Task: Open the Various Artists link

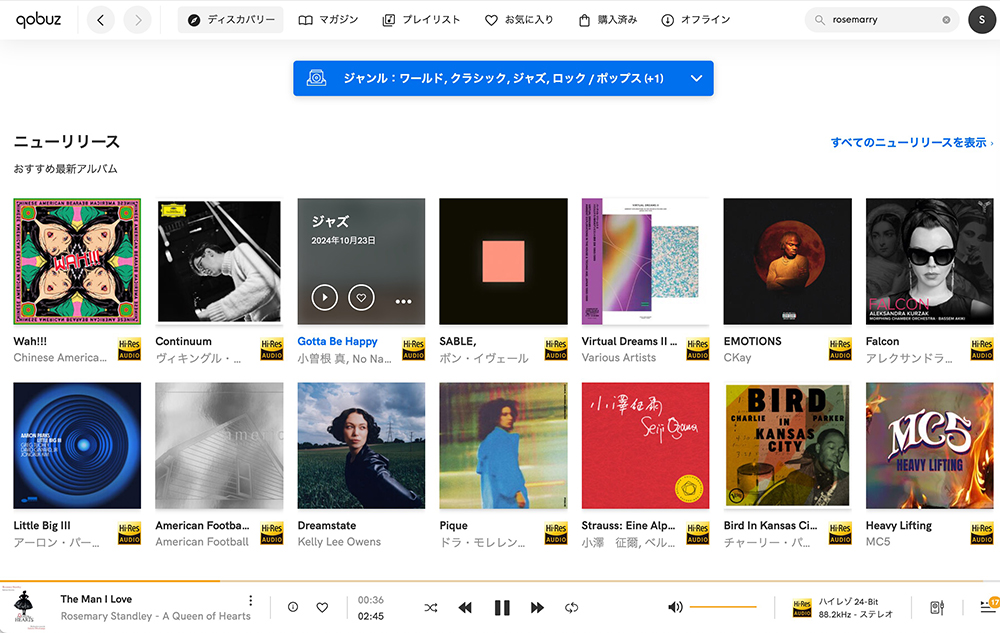Action: click(619, 358)
